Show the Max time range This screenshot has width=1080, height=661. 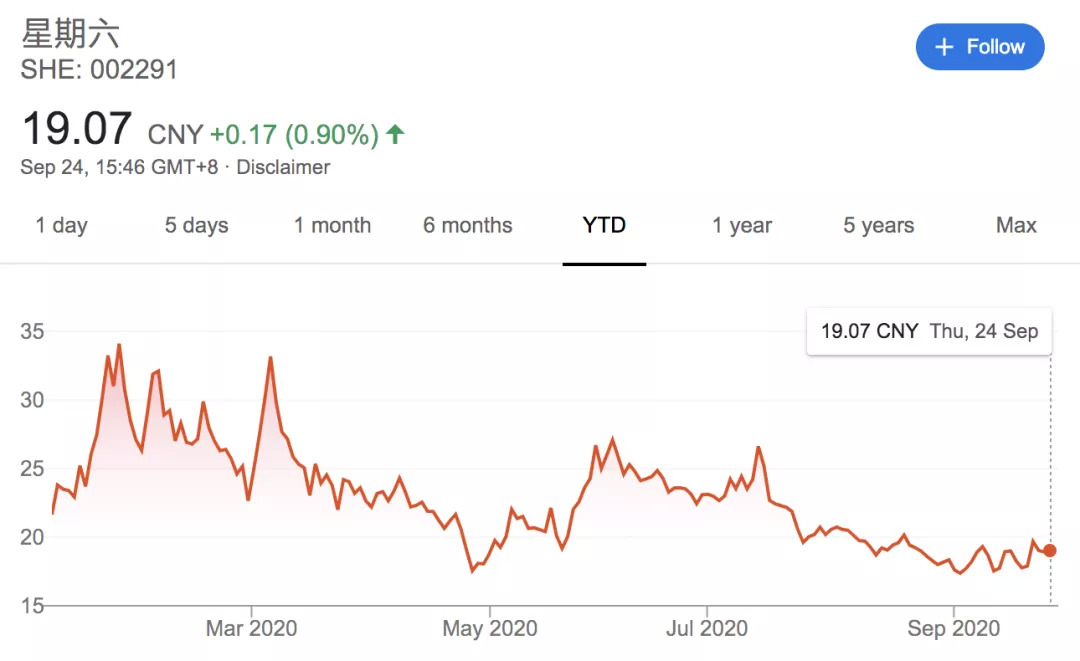click(1016, 226)
